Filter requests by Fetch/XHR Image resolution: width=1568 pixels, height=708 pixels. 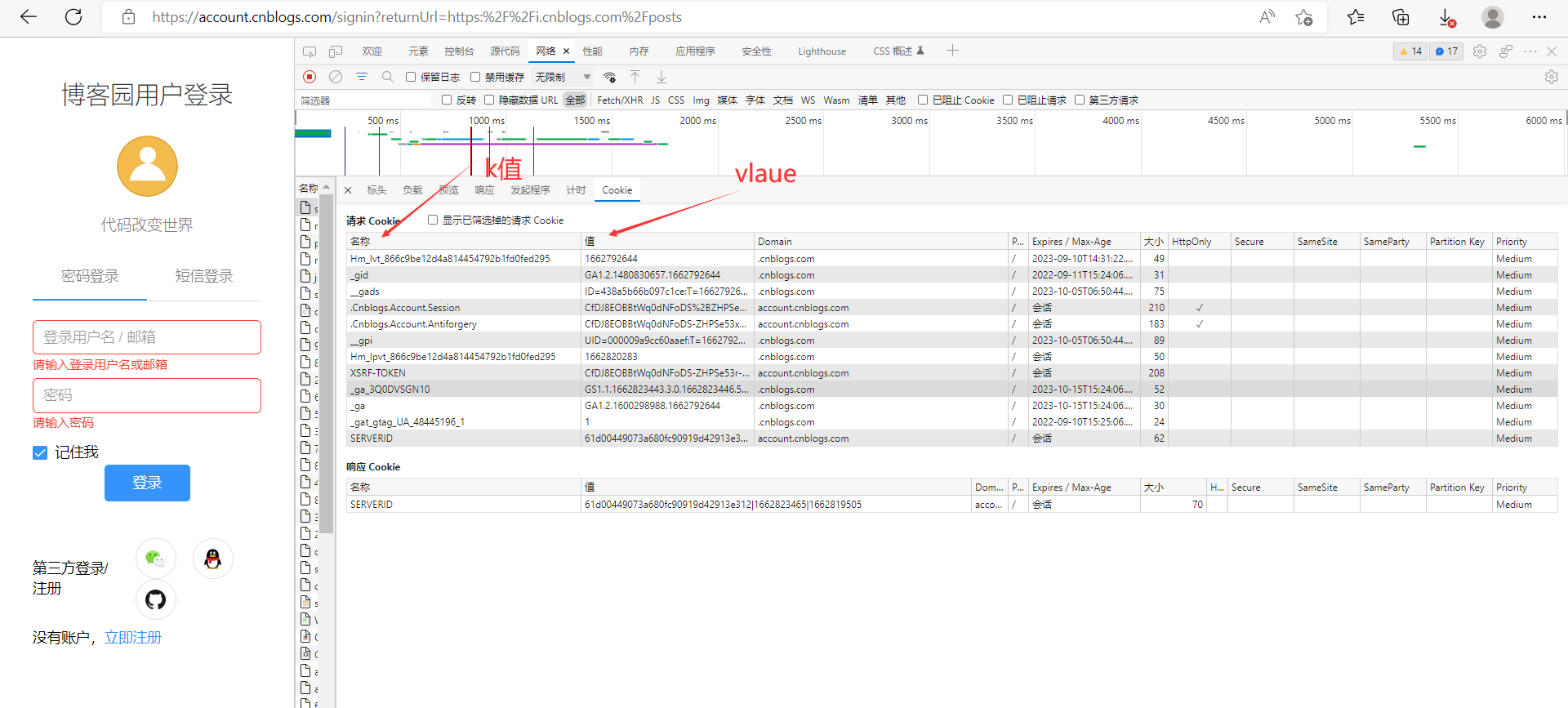(x=620, y=100)
